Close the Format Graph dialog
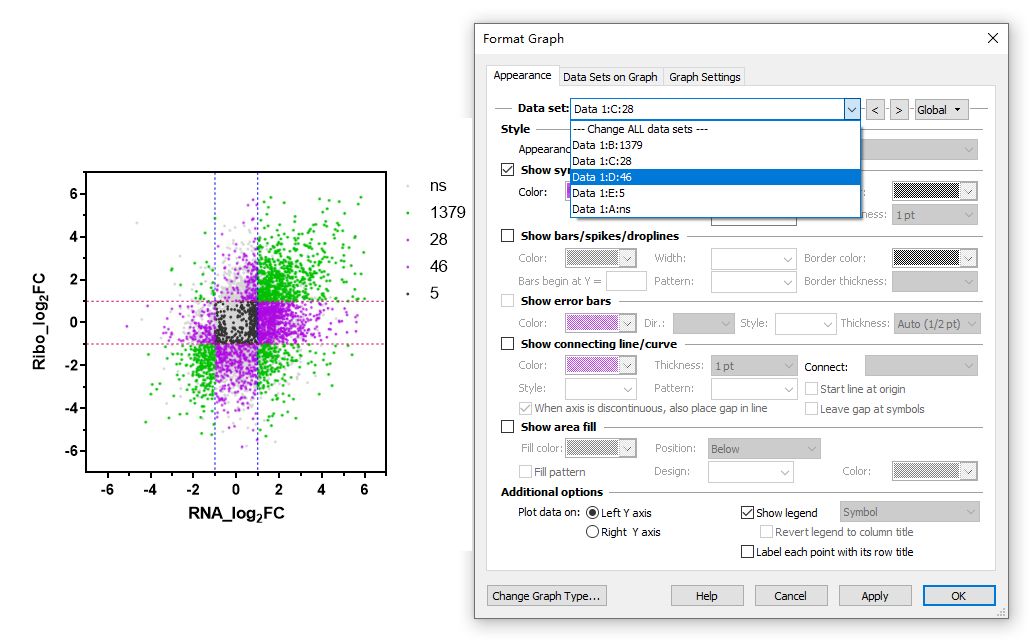Image resolution: width=1032 pixels, height=642 pixels. [993, 38]
